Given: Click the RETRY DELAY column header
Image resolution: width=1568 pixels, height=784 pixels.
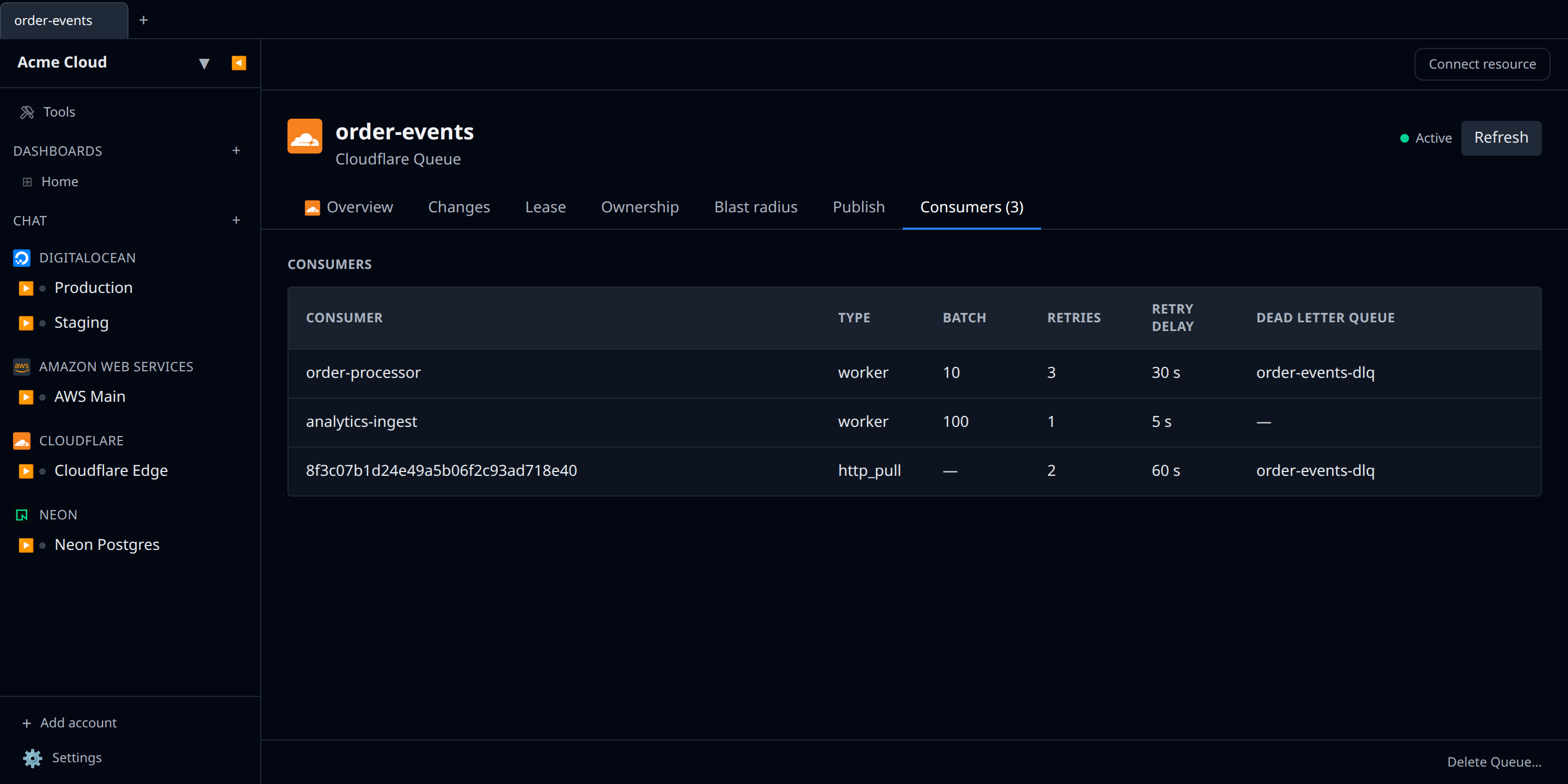Looking at the screenshot, I should (1172, 318).
